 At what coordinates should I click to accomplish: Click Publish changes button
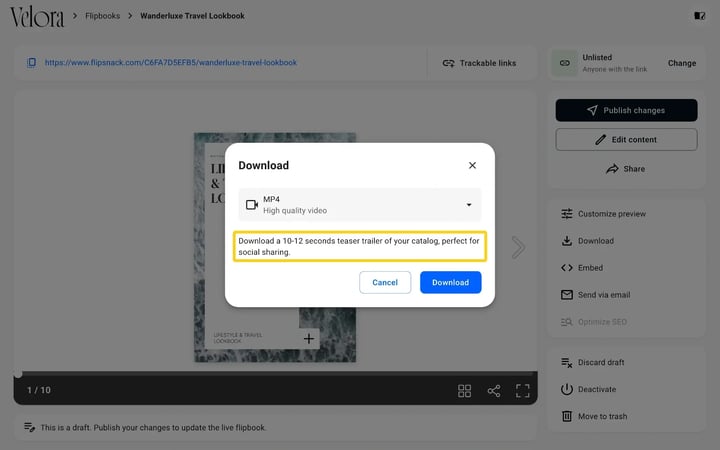pos(626,110)
